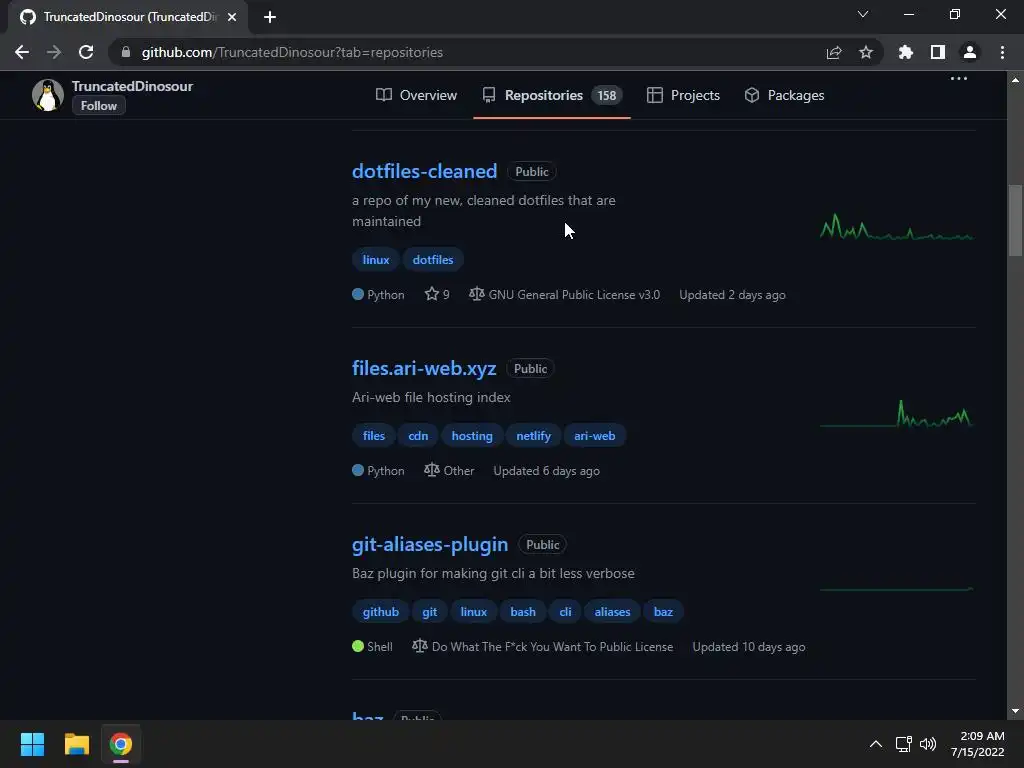
Task: View site info via the lock icon
Action: [126, 52]
